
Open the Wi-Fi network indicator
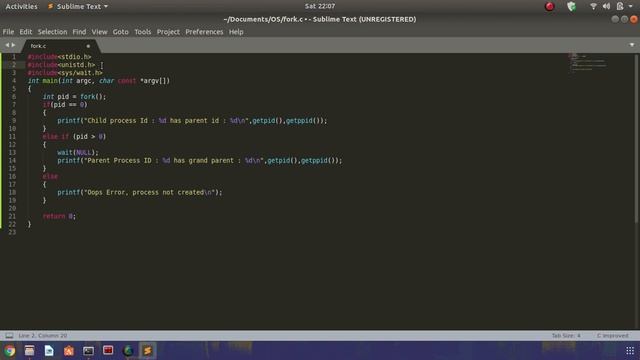click(593, 6)
